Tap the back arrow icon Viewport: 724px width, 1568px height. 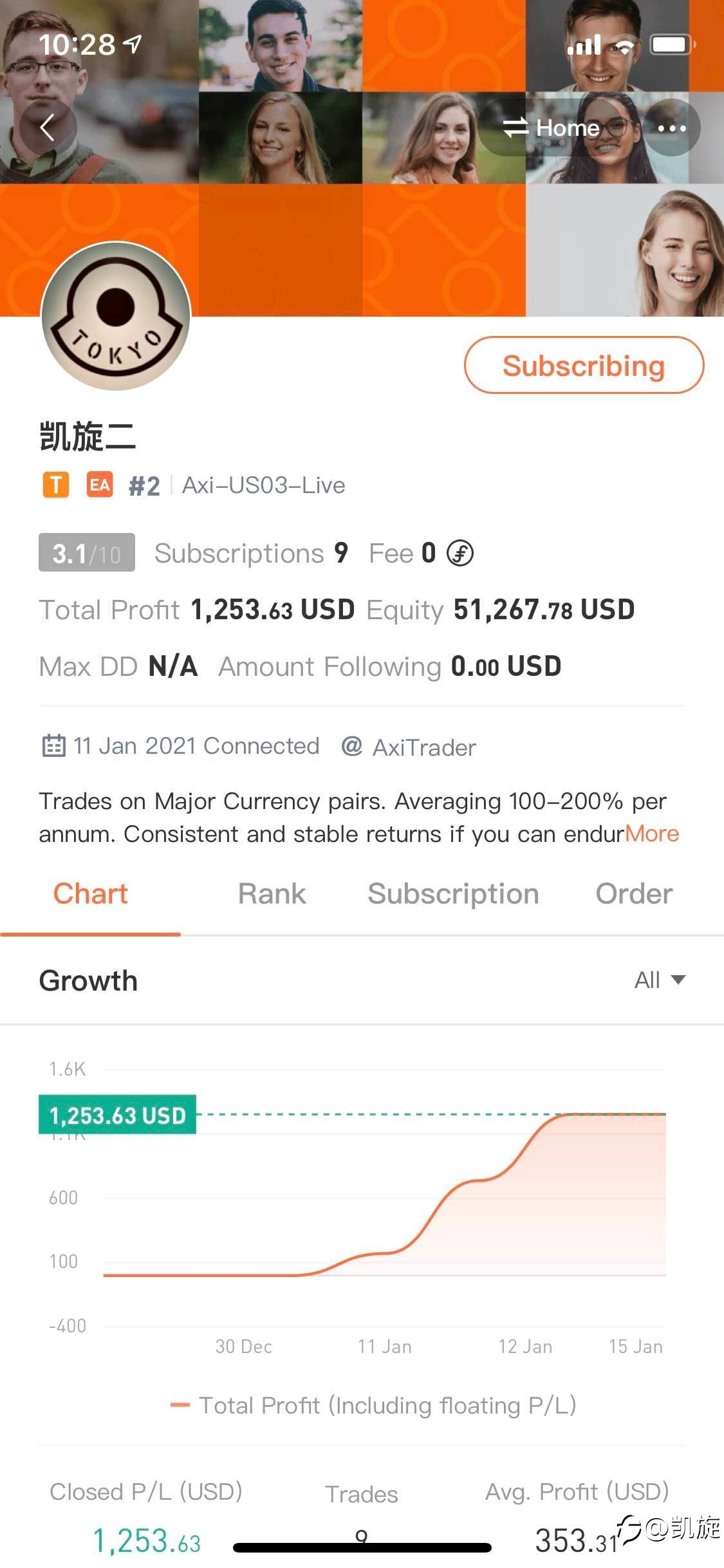pos(48,127)
